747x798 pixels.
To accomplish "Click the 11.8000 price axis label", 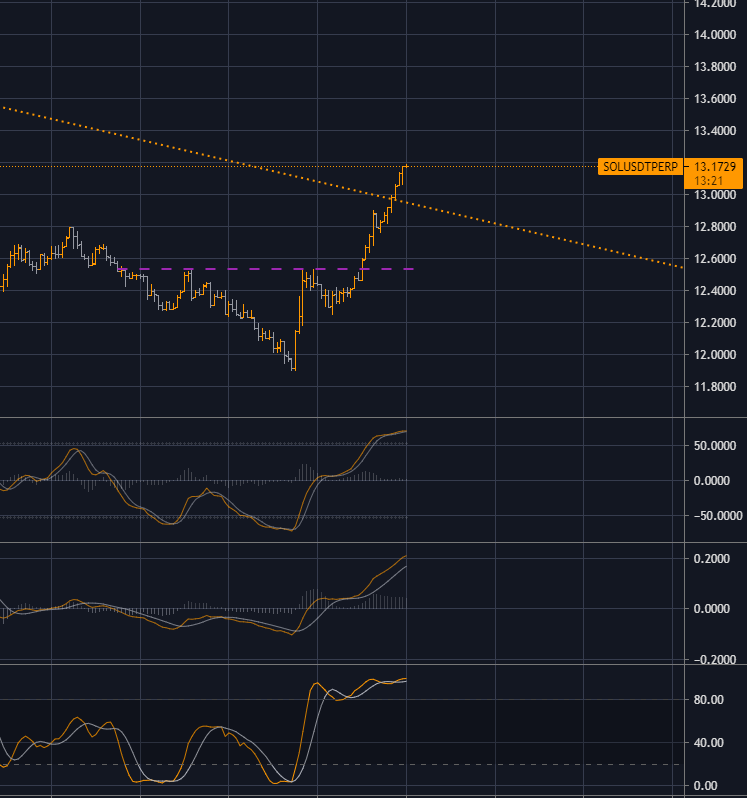I will point(715,387).
